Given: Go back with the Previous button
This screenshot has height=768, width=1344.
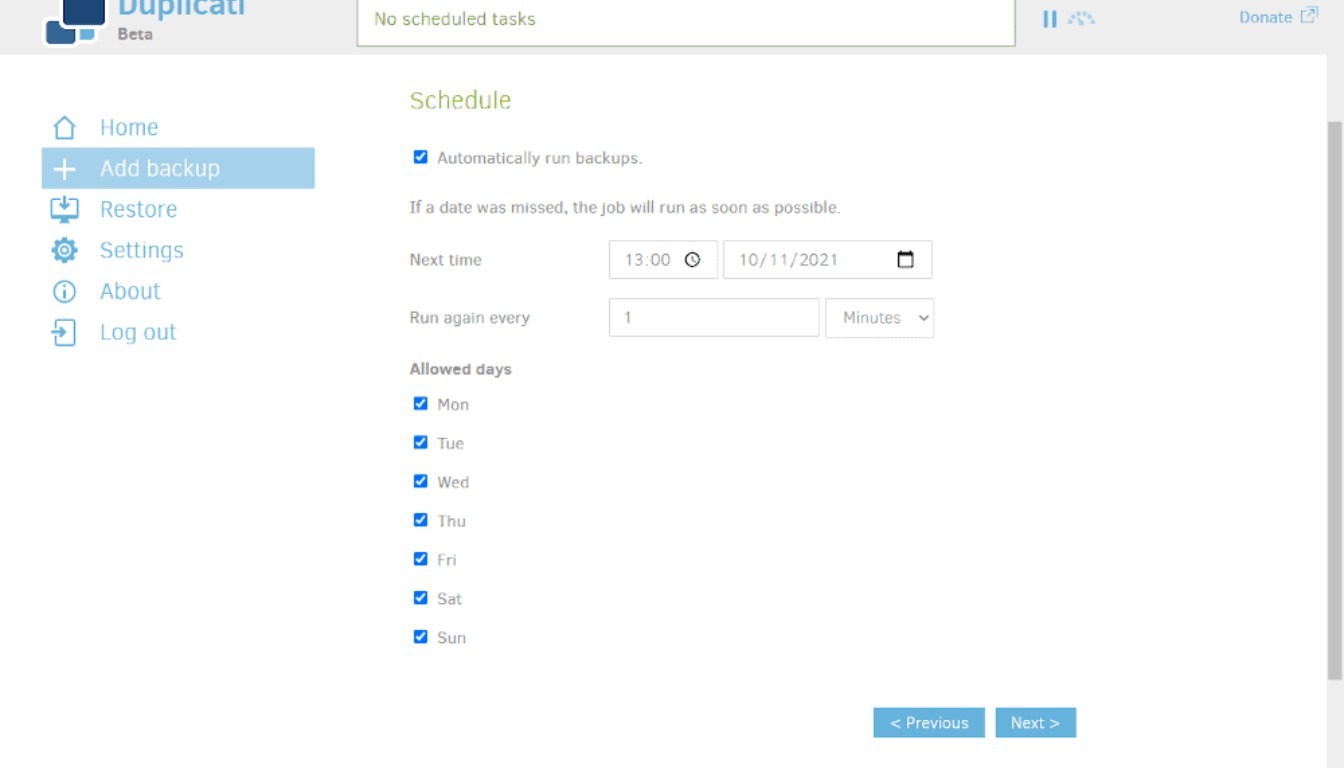Looking at the screenshot, I should click(x=929, y=723).
